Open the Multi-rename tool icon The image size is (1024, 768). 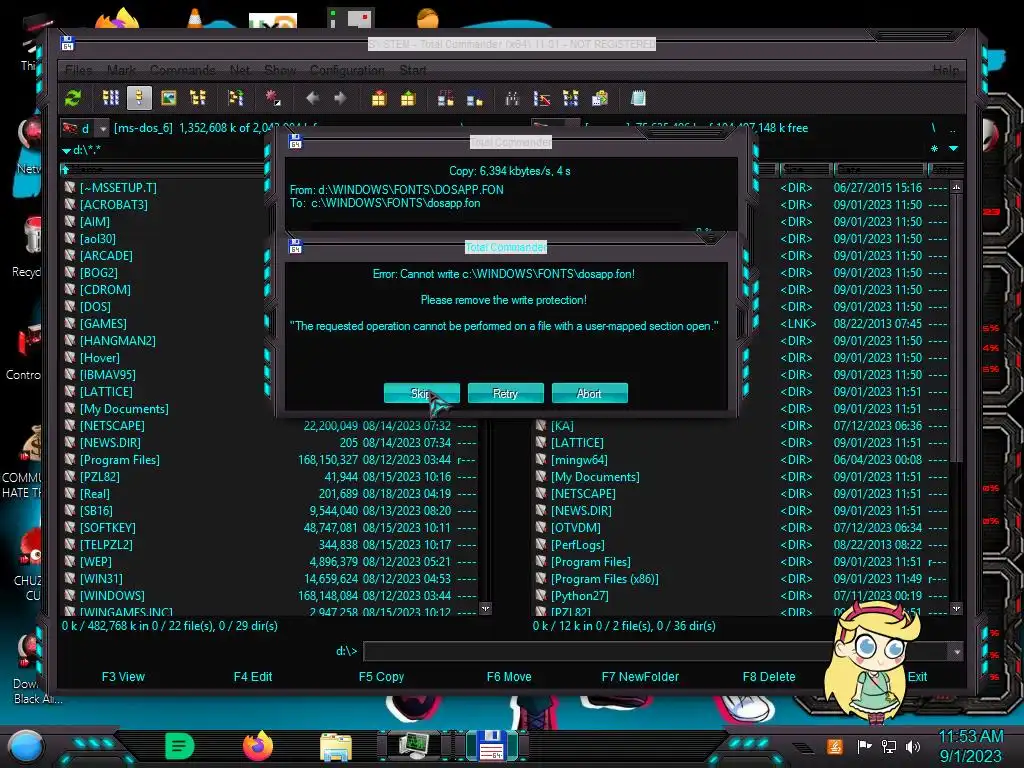pyautogui.click(x=541, y=99)
